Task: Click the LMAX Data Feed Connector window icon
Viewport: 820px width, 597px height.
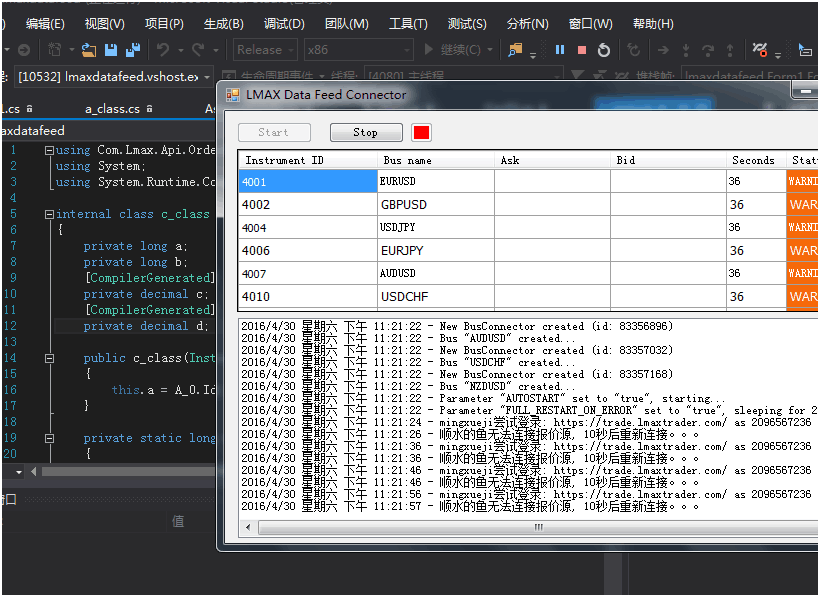Action: 232,95
